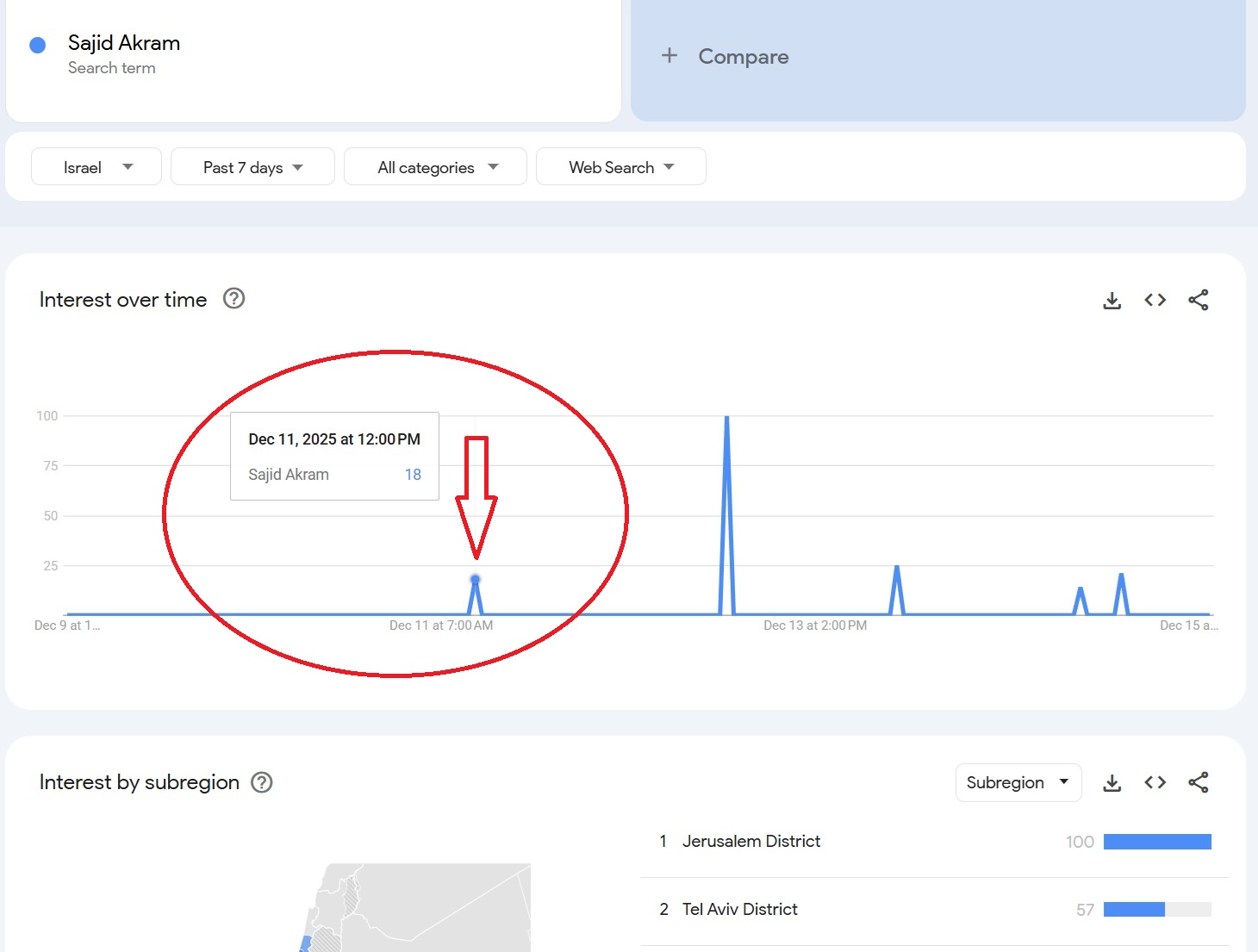Click the Jerusalem District blue bar
Image resolution: width=1258 pixels, height=952 pixels.
pos(1157,842)
